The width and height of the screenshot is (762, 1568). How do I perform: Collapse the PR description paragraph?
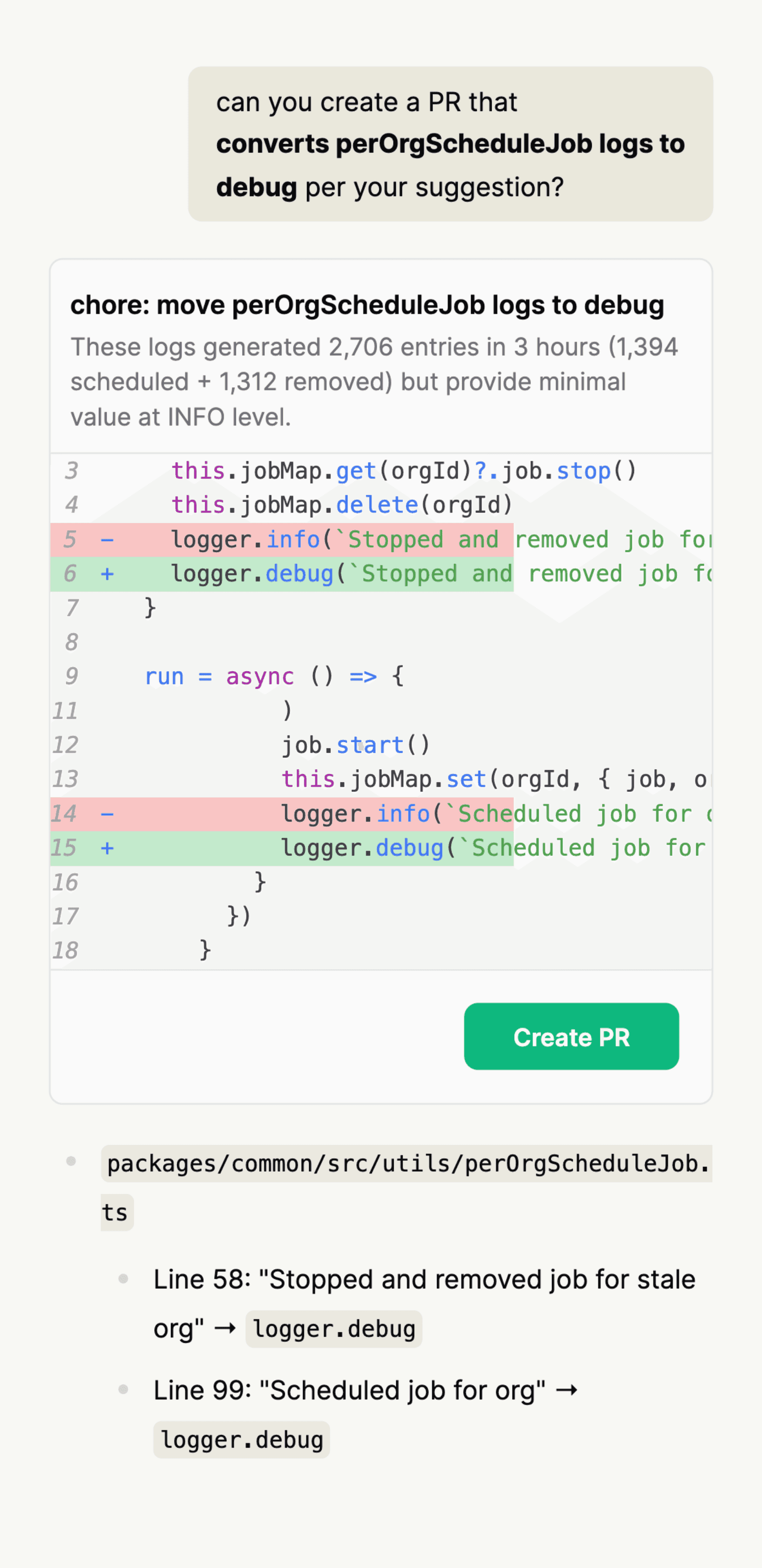[x=375, y=381]
